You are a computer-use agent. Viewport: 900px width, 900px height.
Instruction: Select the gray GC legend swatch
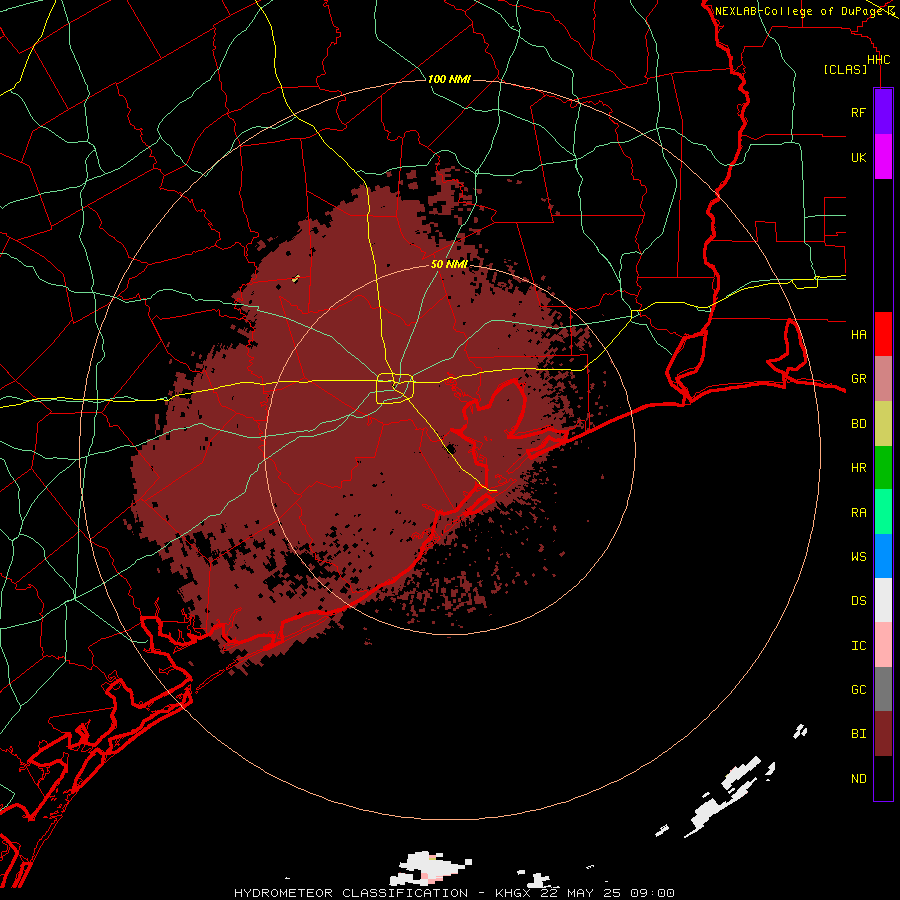tap(883, 689)
